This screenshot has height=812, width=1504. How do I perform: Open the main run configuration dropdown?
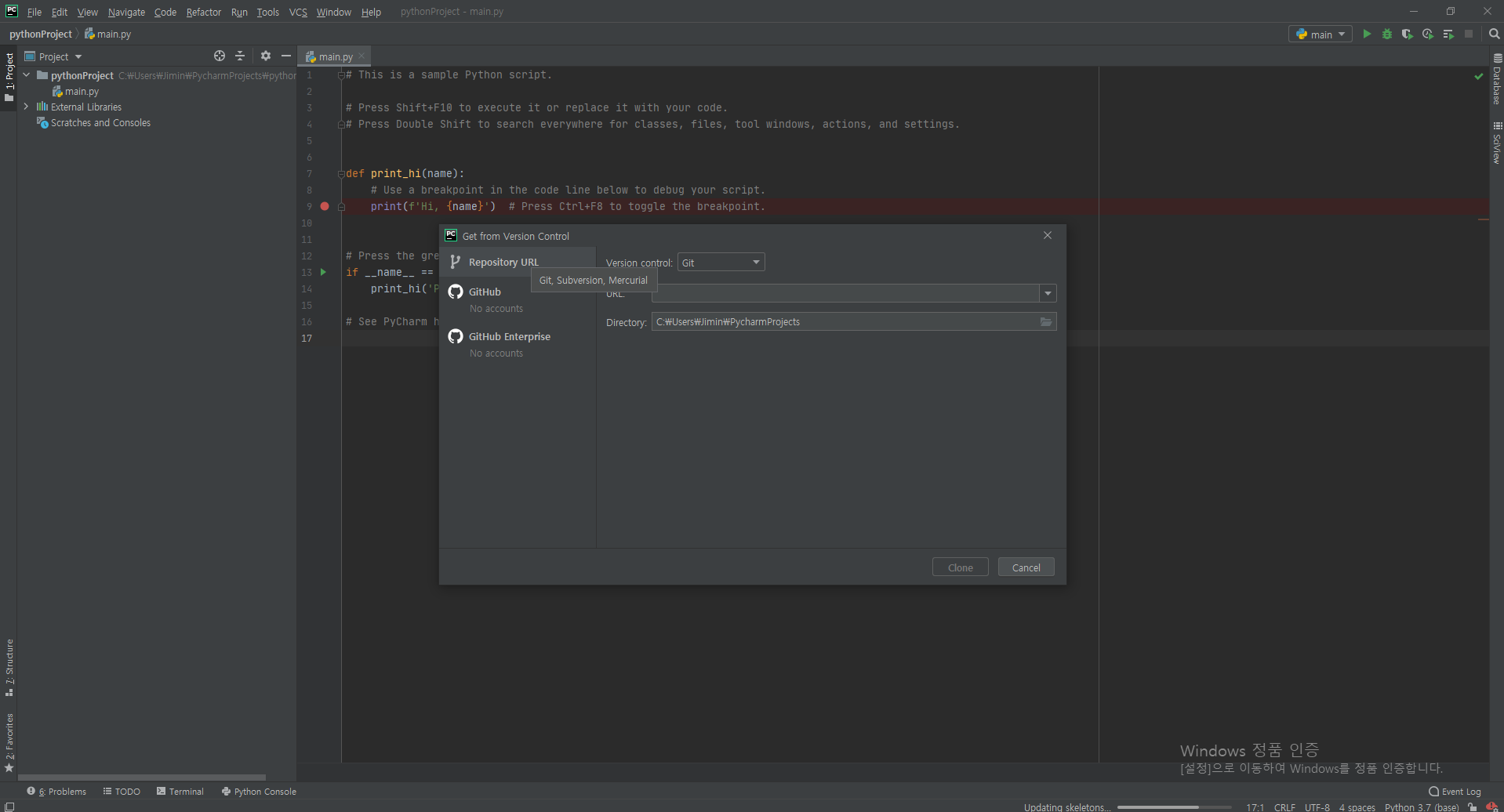pos(1321,34)
